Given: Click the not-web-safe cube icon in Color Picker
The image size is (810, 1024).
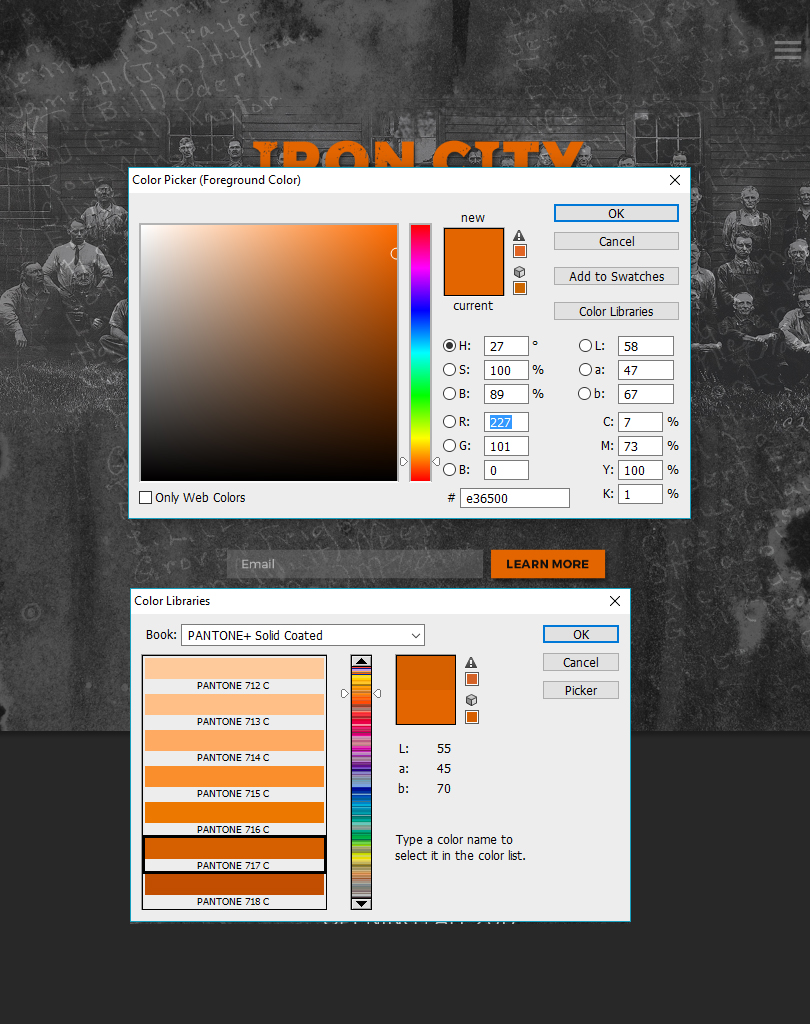Looking at the screenshot, I should pos(519,272).
